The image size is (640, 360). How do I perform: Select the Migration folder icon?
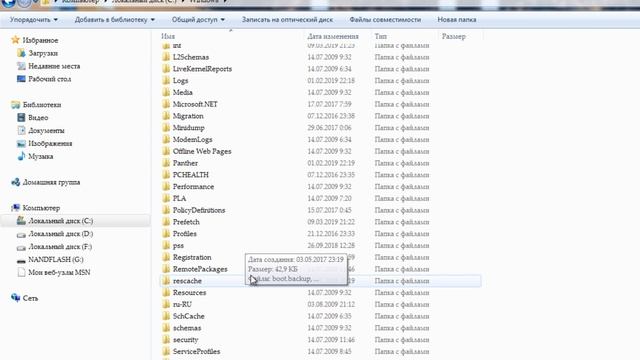(166, 116)
